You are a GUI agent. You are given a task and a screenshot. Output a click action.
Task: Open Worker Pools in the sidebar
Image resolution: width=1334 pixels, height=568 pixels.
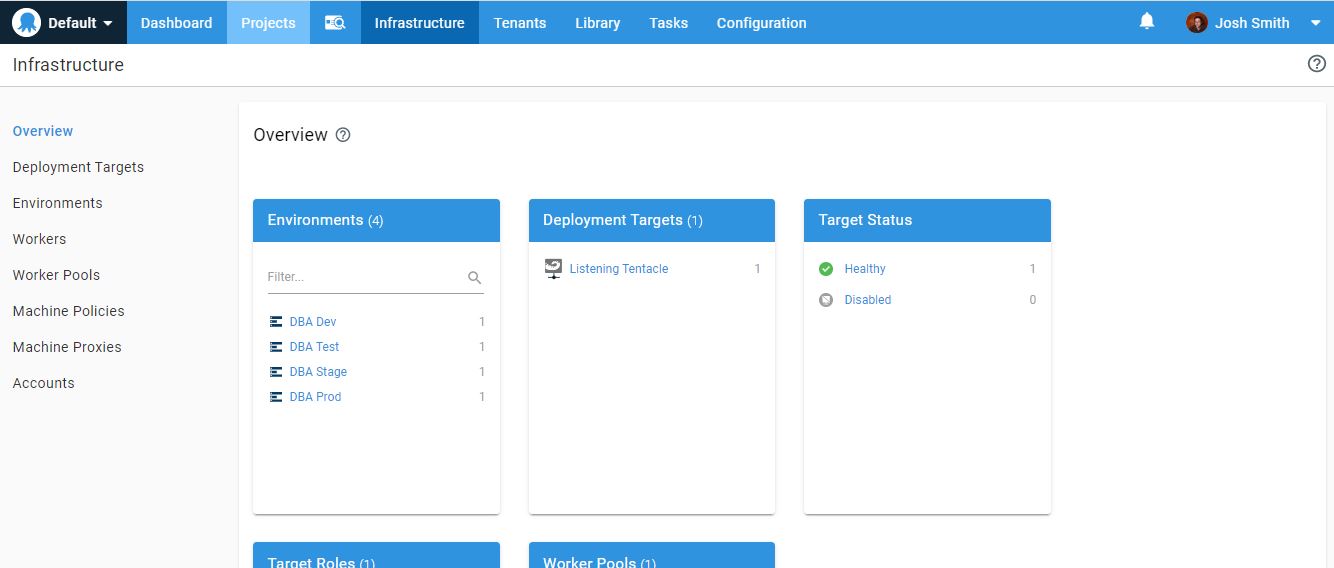(56, 275)
